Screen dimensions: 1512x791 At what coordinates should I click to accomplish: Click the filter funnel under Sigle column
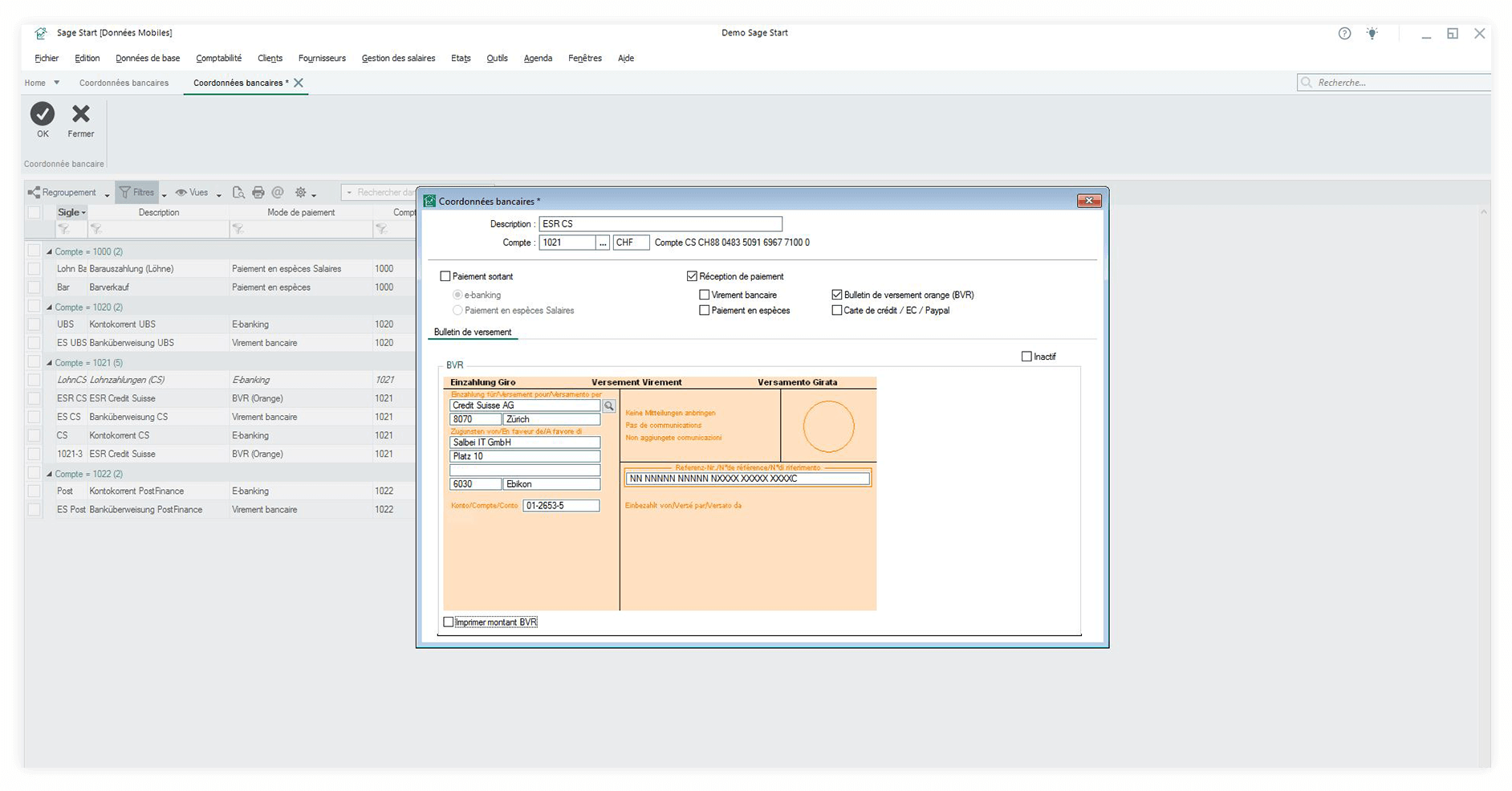(63, 230)
